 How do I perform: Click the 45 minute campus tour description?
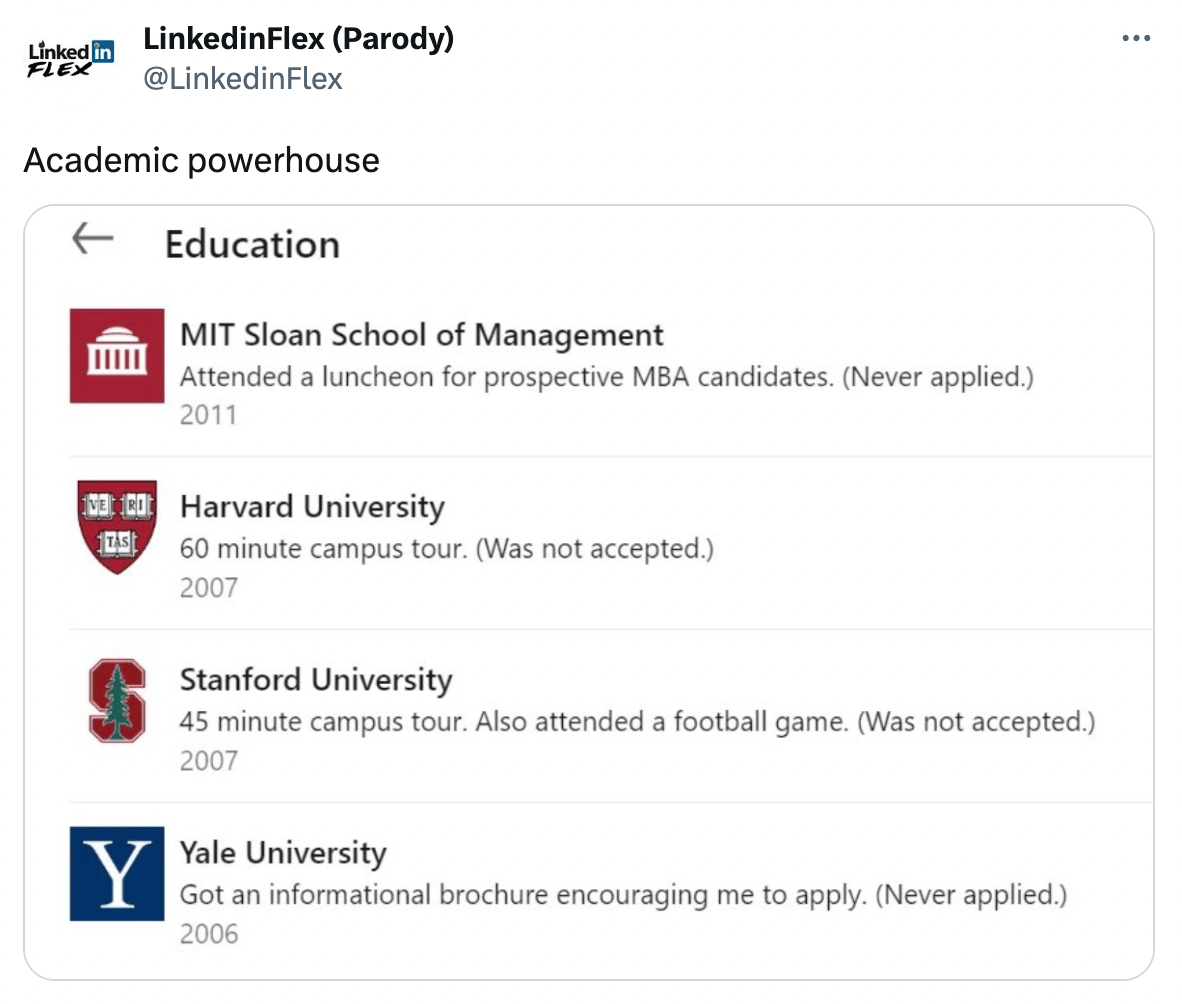[x=636, y=722]
